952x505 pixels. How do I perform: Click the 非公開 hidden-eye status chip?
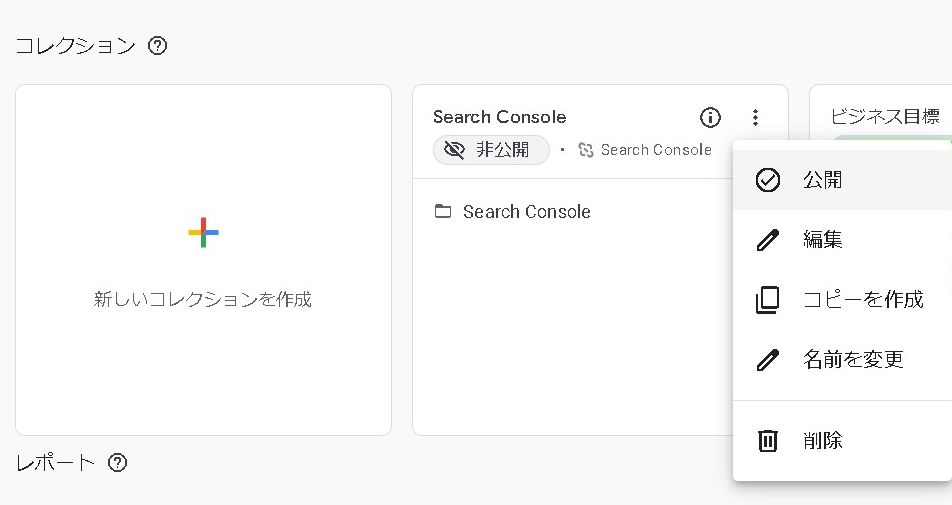[x=491, y=150]
